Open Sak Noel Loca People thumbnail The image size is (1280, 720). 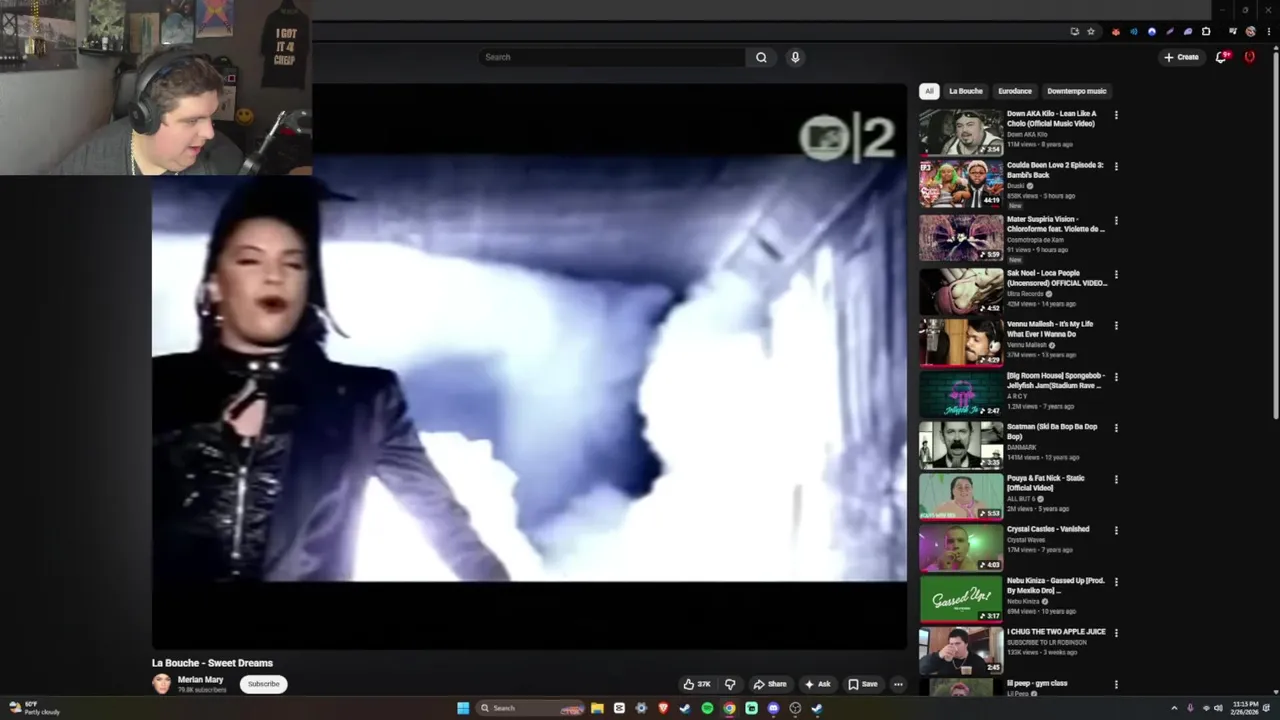tap(961, 291)
